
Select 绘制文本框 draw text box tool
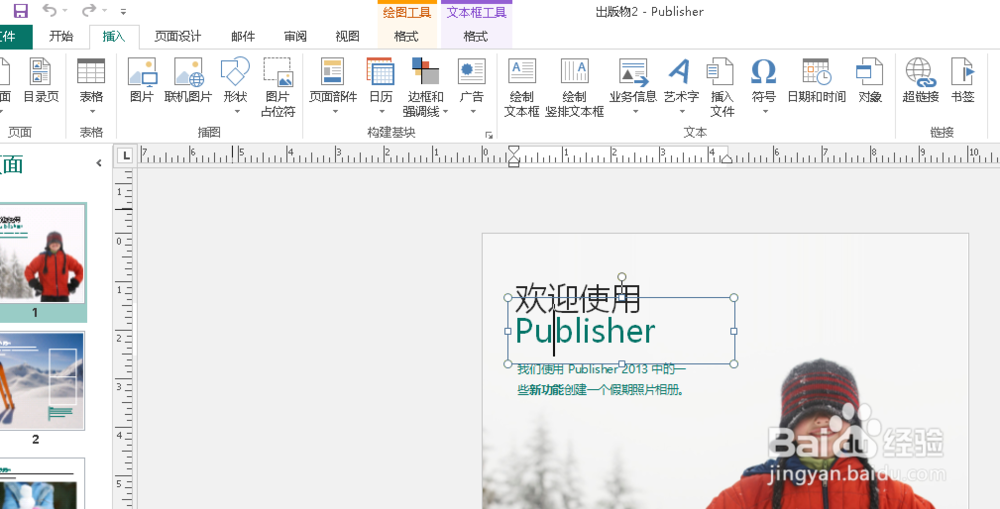click(522, 87)
